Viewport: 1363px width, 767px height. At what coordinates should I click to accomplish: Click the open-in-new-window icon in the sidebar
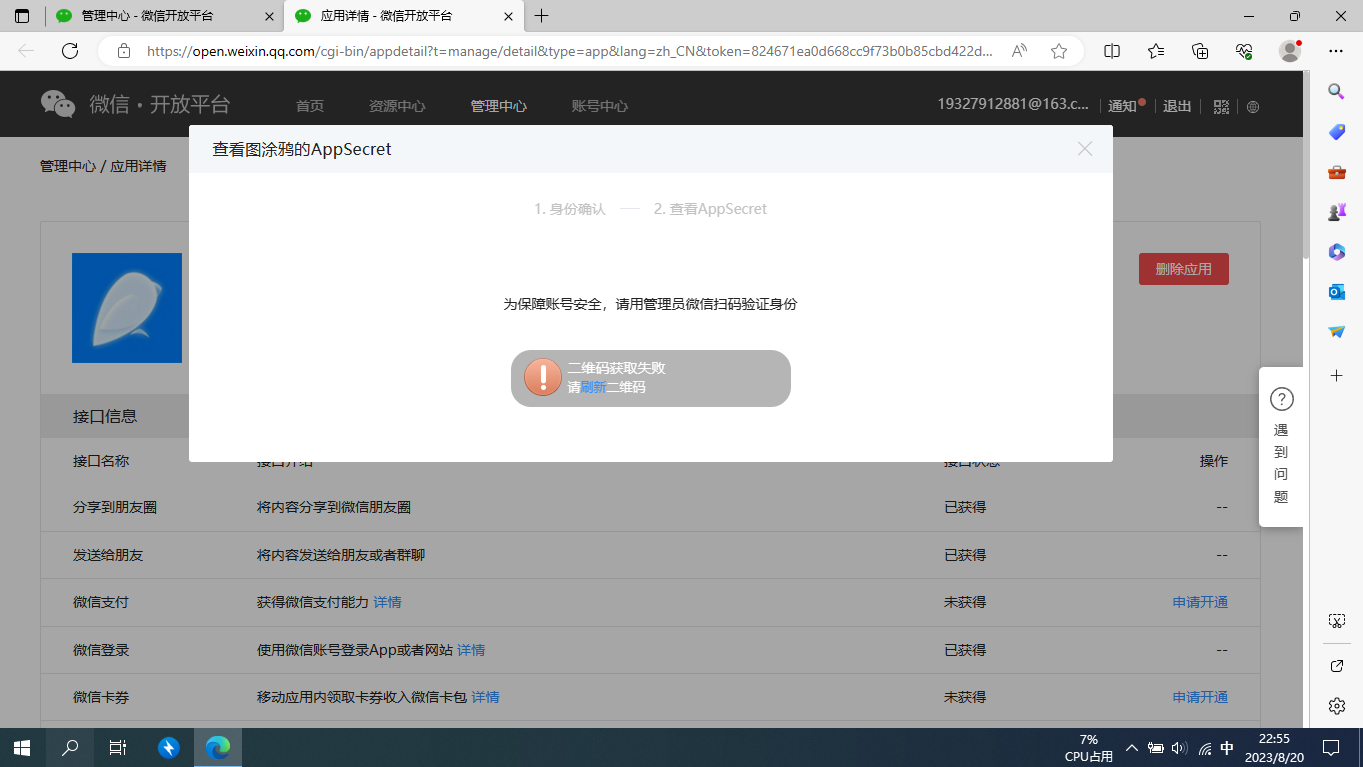(1337, 665)
